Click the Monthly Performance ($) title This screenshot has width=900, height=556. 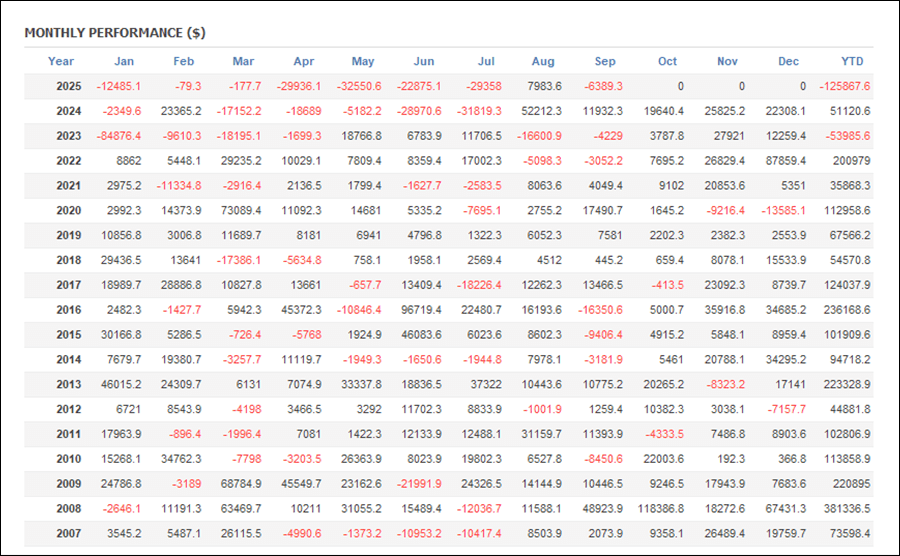click(115, 32)
